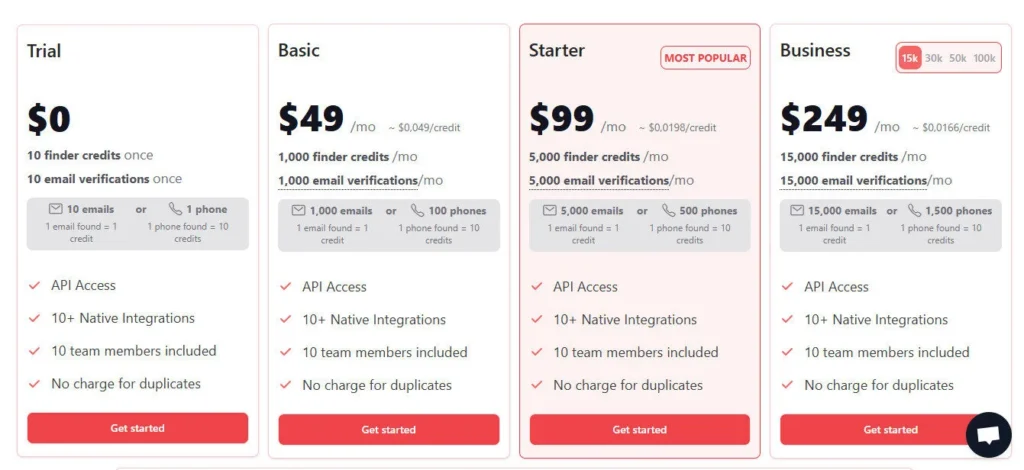The height and width of the screenshot is (470, 1024).
Task: Select the 15k credits option
Action: pyautogui.click(x=909, y=58)
